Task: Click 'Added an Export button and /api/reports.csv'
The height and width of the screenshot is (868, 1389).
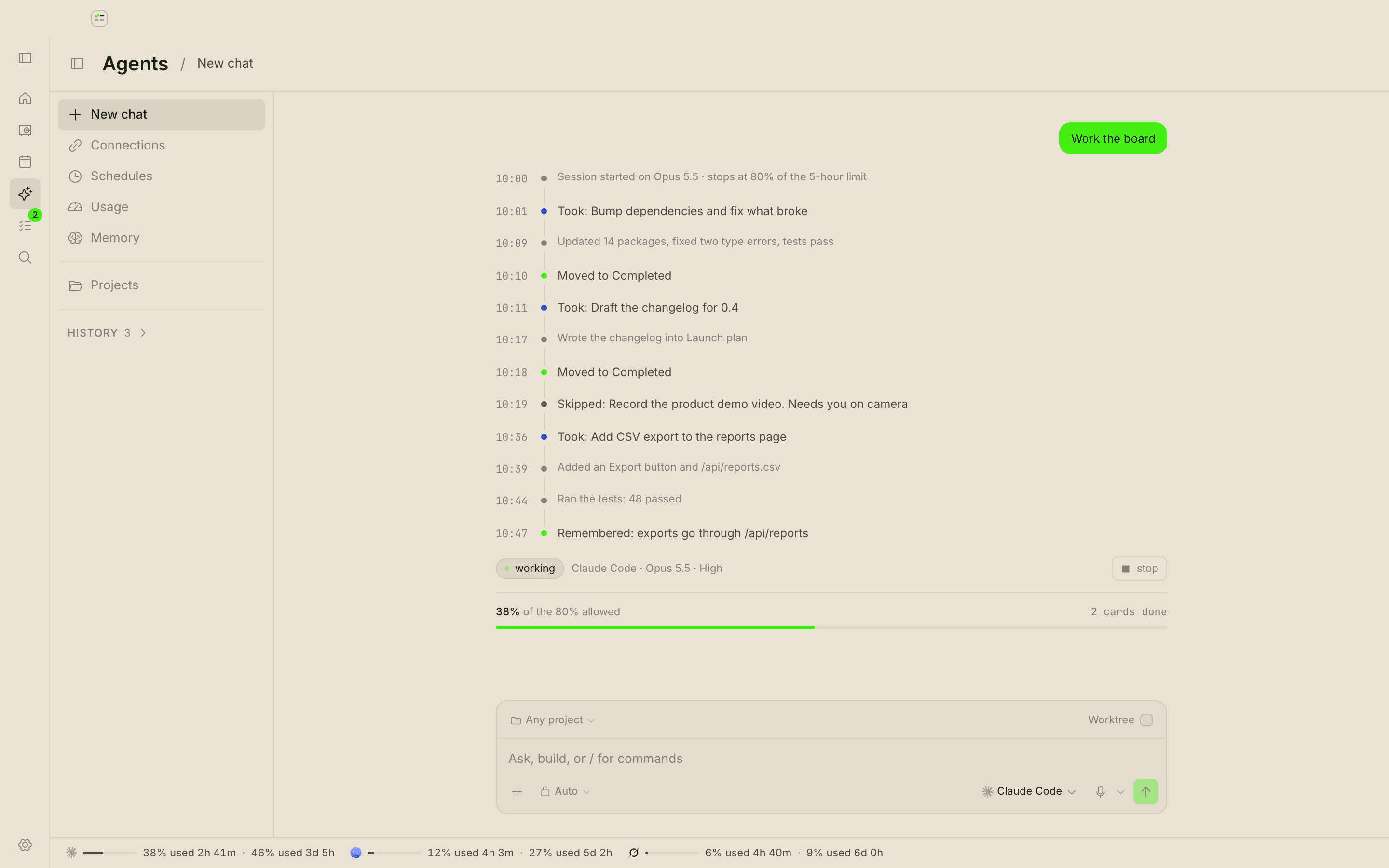Action: [668, 467]
